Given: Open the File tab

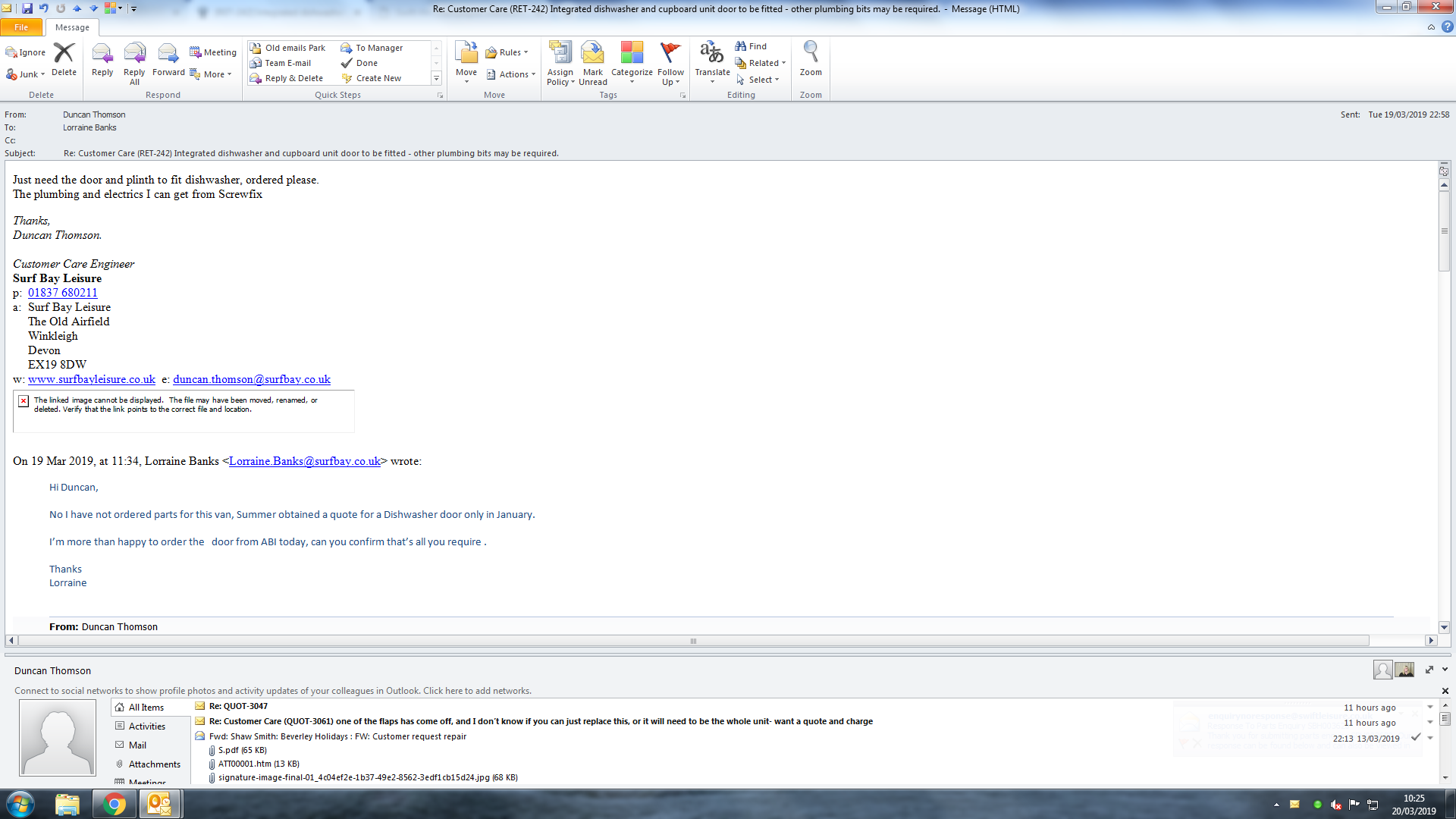Looking at the screenshot, I should [x=21, y=27].
